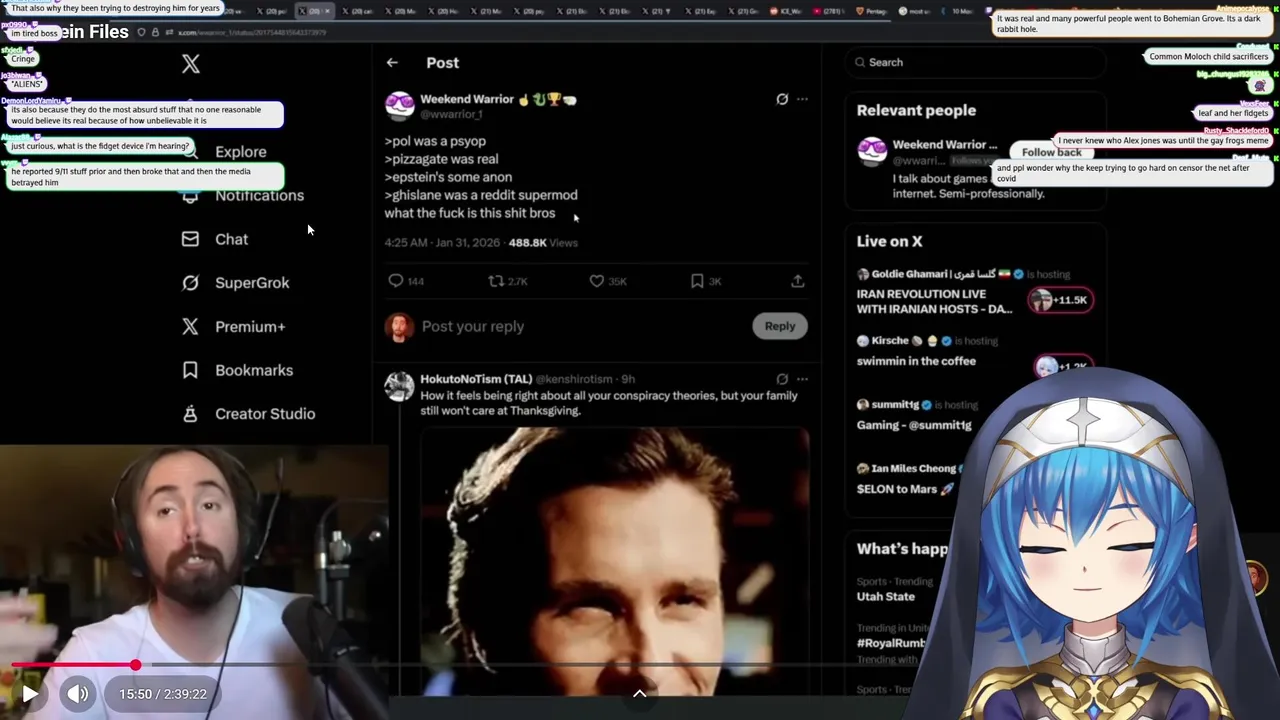Open Utah State trending topic
This screenshot has height=720, width=1280.
tap(886, 596)
